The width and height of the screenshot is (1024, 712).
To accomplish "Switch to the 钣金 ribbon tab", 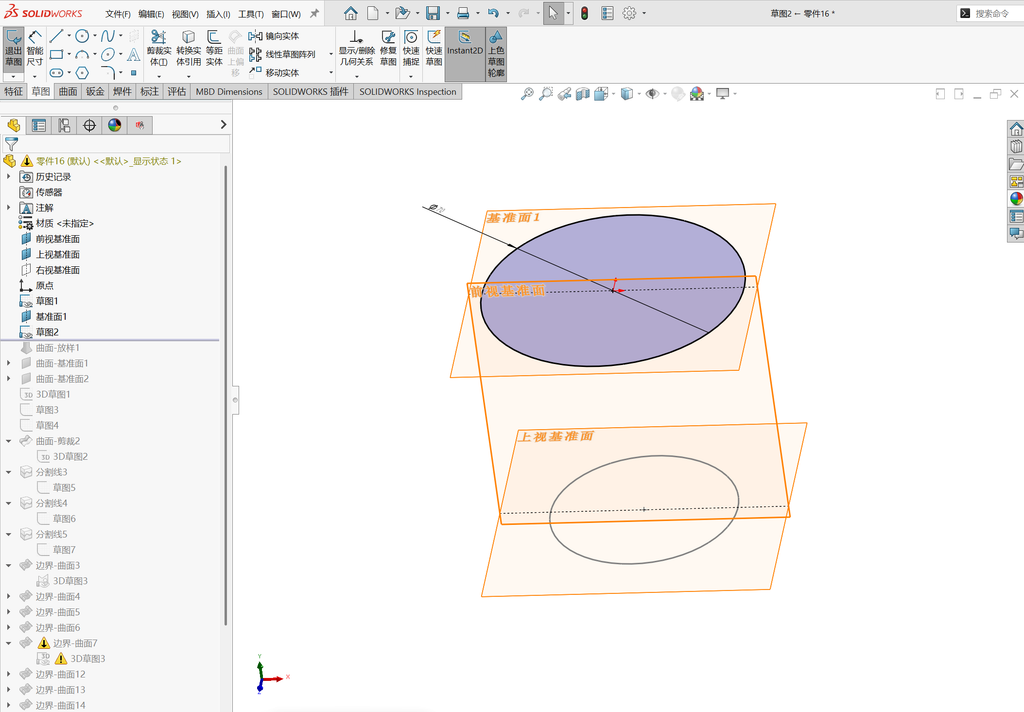I will coord(95,91).
